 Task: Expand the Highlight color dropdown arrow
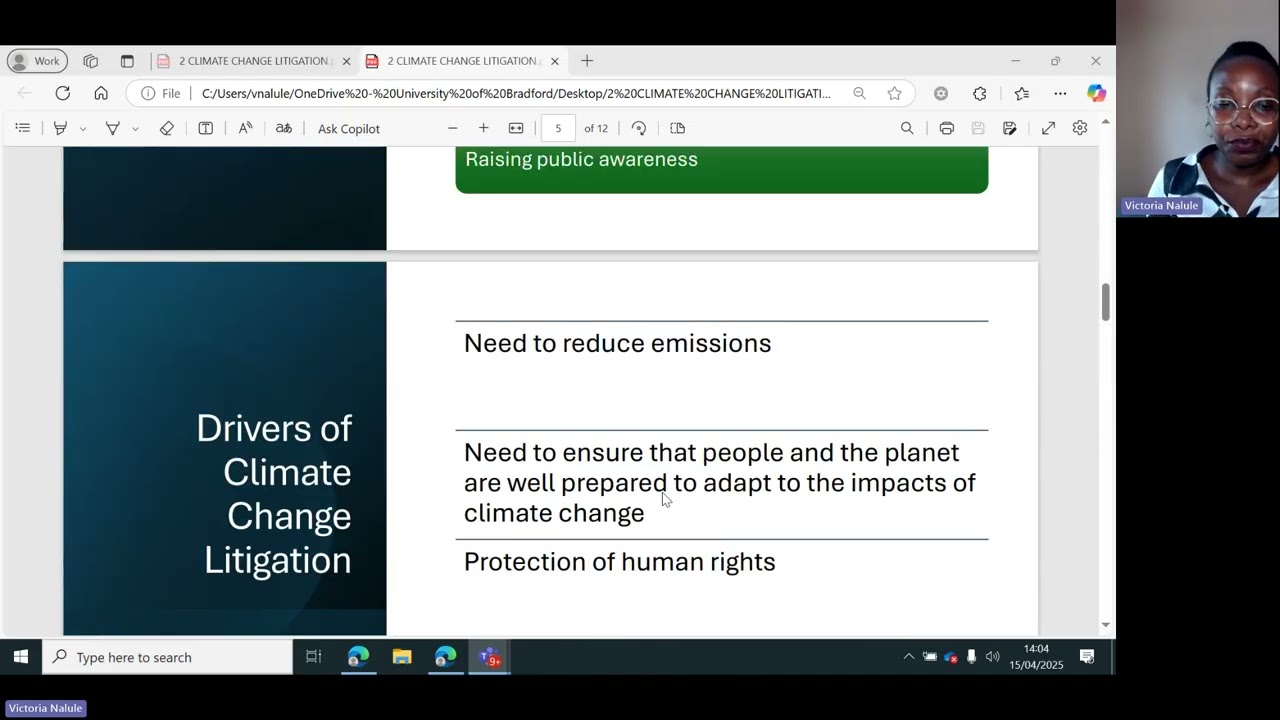coord(83,129)
